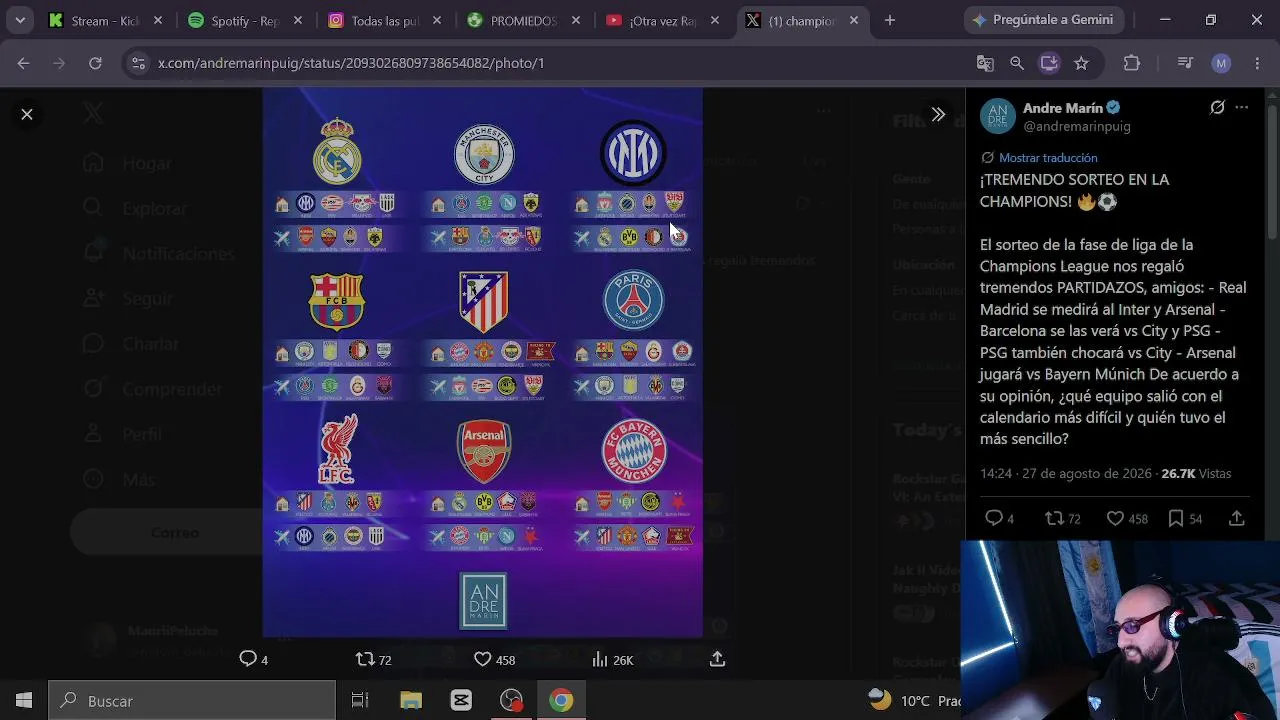The image size is (1280, 720).
Task: Bookmark this page with the star
Action: pyautogui.click(x=1081, y=63)
